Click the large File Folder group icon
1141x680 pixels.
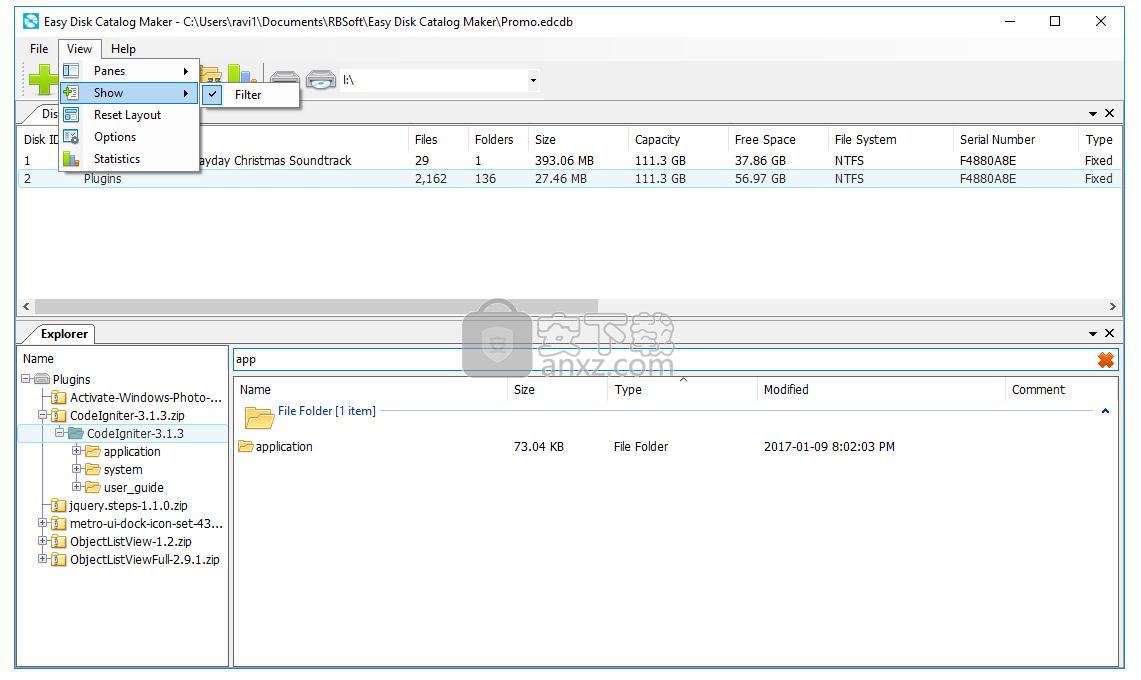[x=259, y=418]
